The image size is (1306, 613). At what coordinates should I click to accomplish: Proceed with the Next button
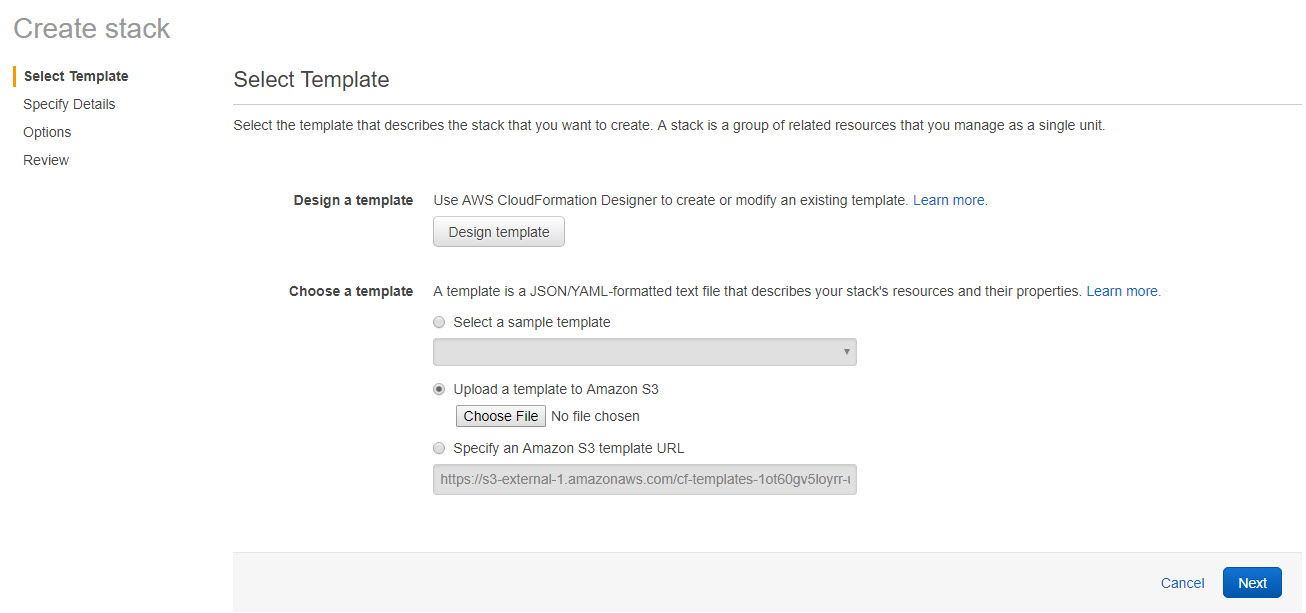pos(1252,583)
